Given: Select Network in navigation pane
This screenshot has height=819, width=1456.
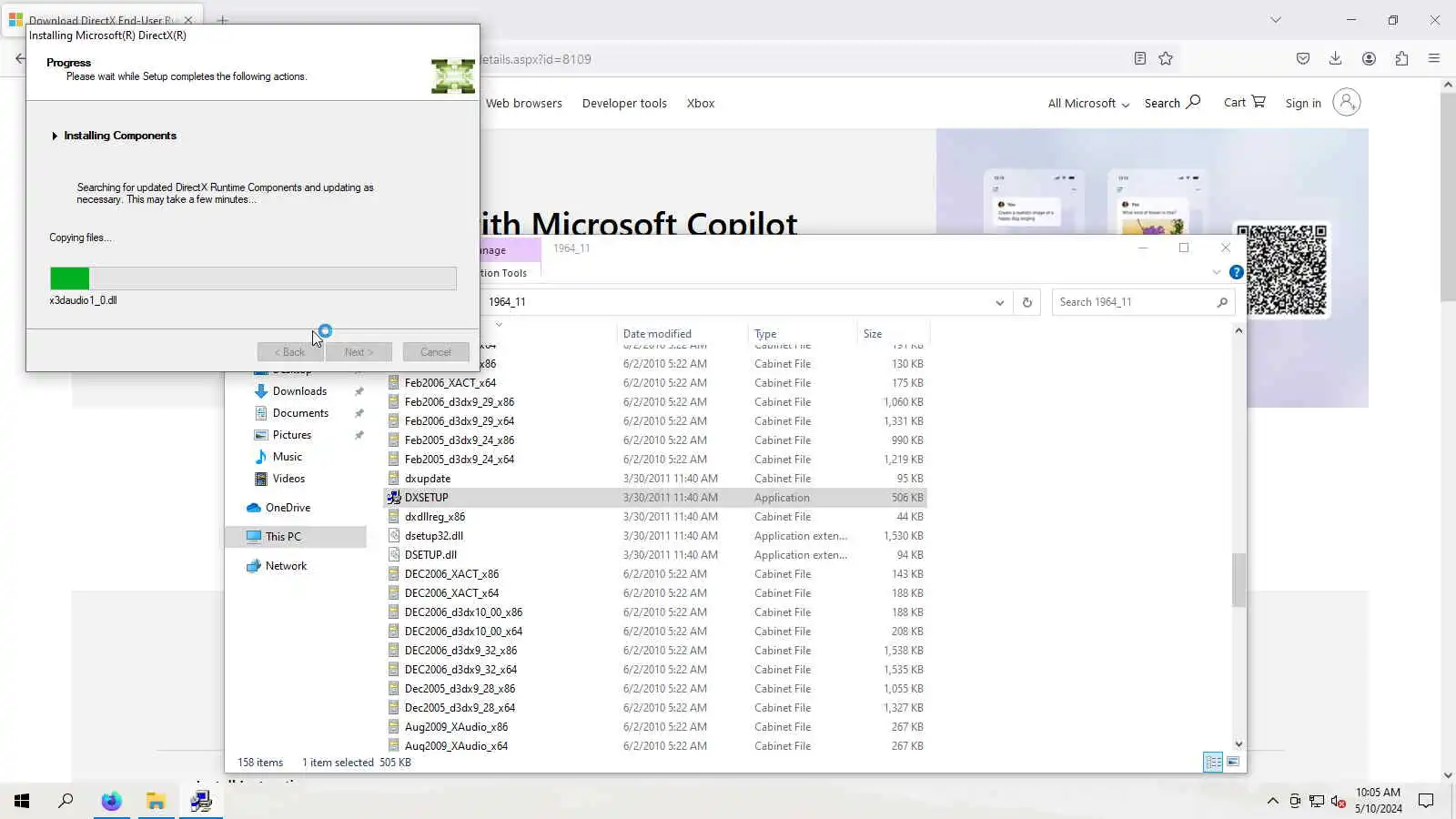Looking at the screenshot, I should (286, 566).
